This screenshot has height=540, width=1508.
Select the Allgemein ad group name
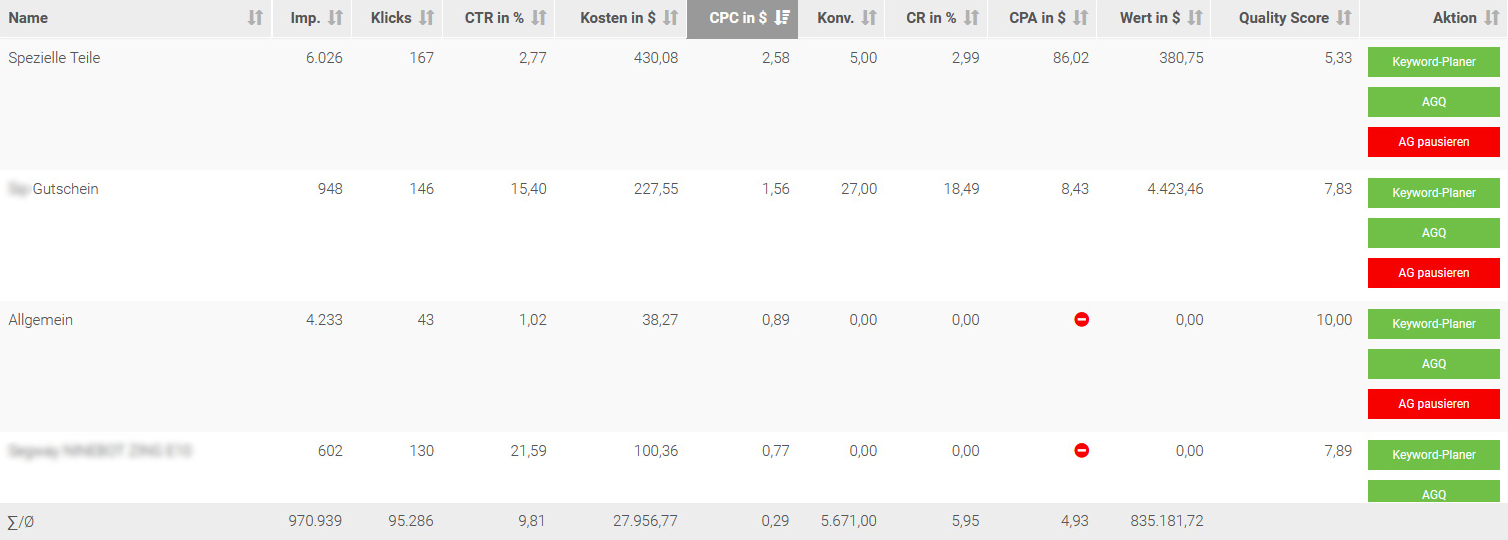click(x=40, y=320)
